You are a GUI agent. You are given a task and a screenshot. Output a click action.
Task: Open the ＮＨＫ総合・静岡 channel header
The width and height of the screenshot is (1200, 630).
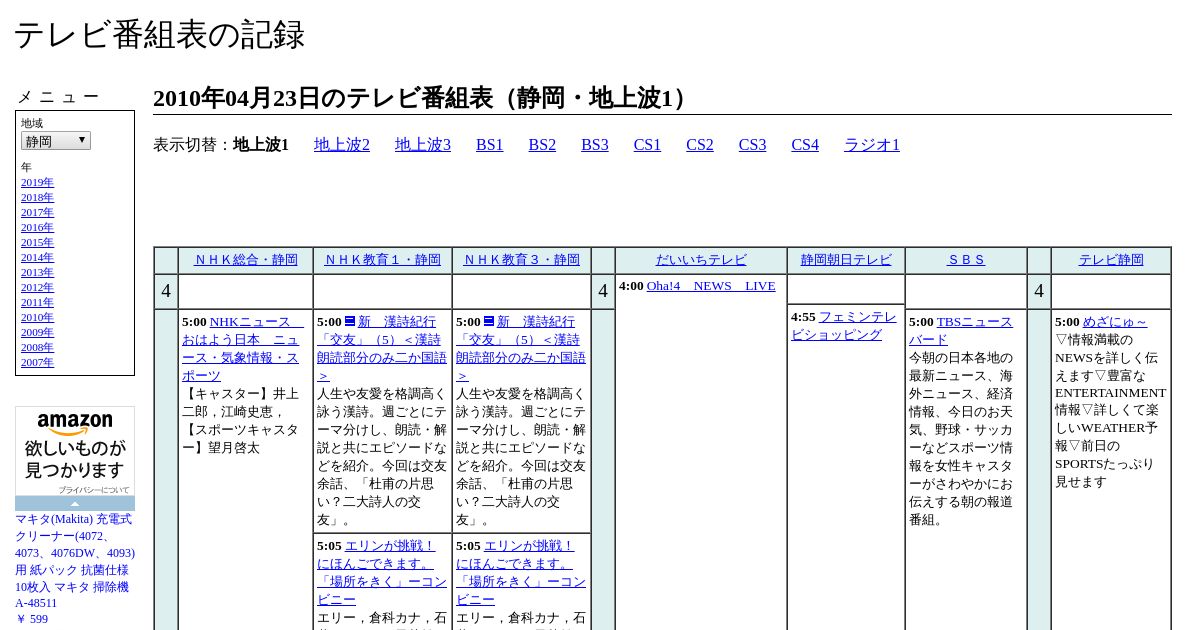(x=245, y=260)
